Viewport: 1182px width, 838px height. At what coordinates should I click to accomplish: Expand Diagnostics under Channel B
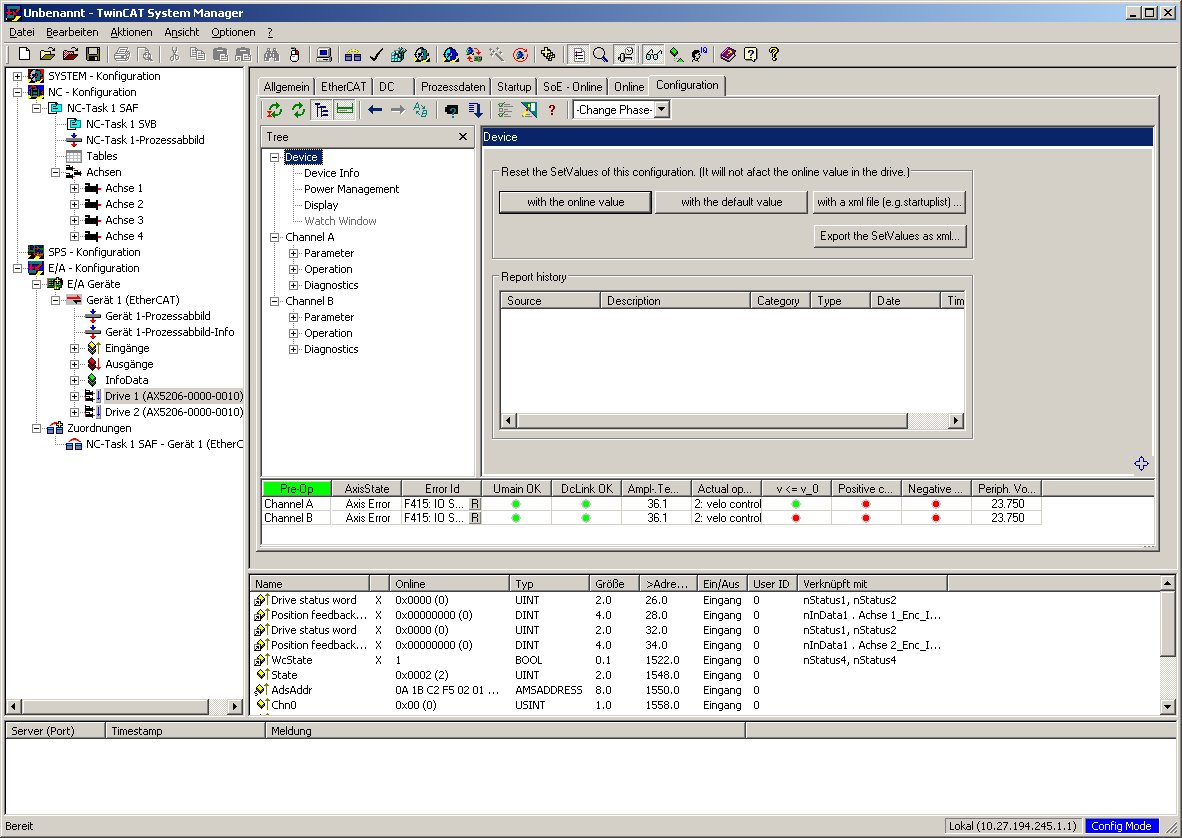(x=293, y=349)
